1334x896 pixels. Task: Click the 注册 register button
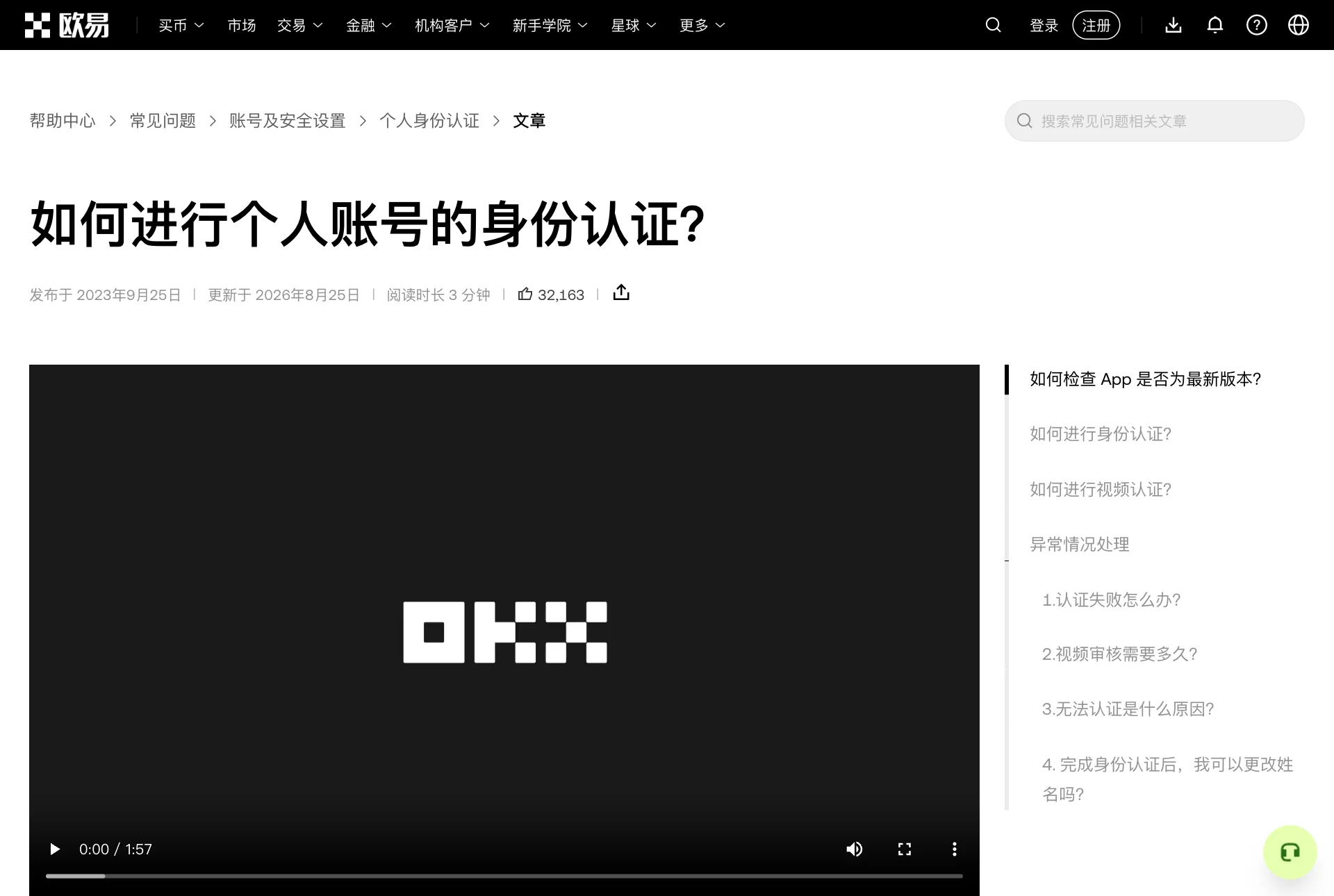point(1096,26)
